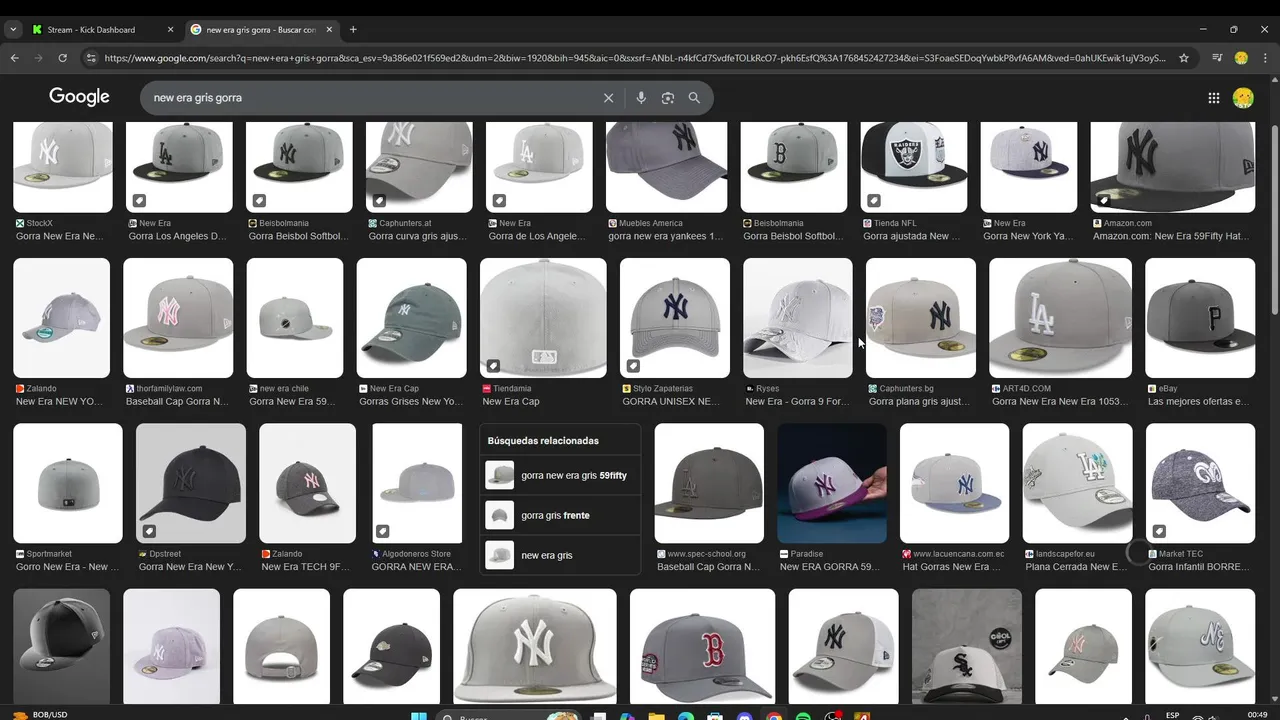This screenshot has height=720, width=1280.
Task: Expand the tab search dropdown arrow
Action: (x=13, y=29)
